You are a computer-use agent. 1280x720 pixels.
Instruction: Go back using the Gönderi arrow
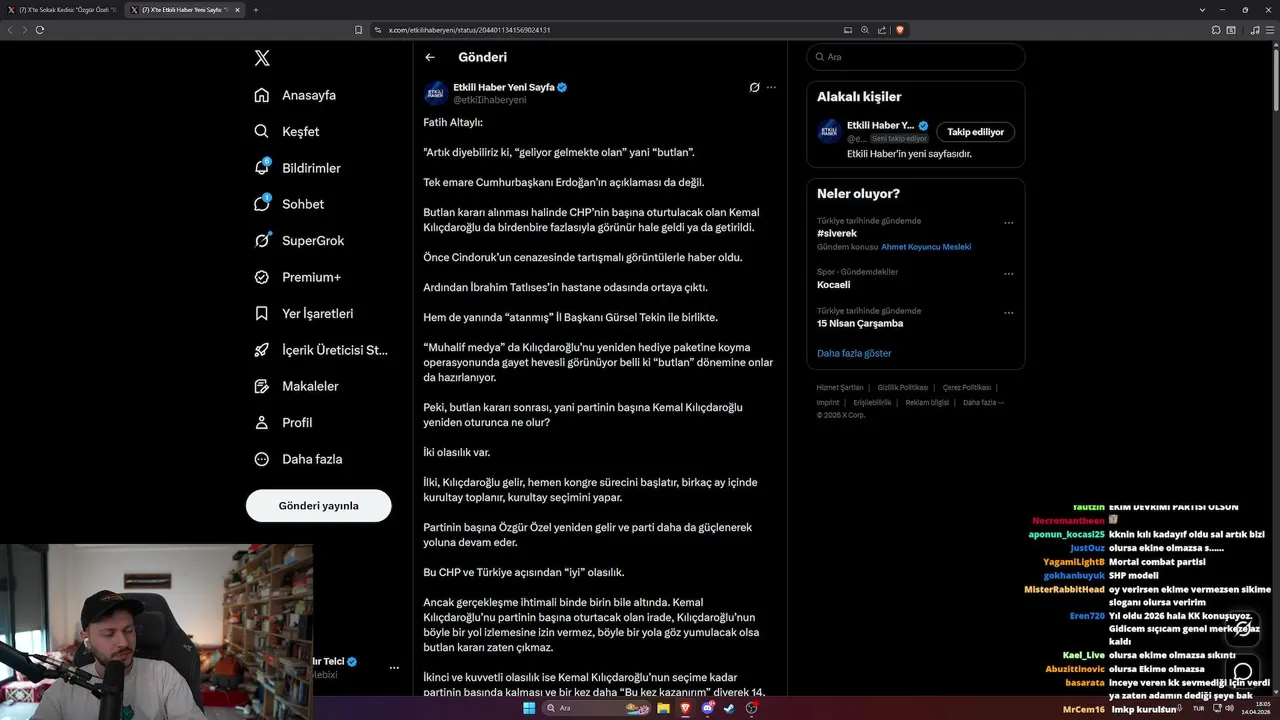click(x=430, y=57)
